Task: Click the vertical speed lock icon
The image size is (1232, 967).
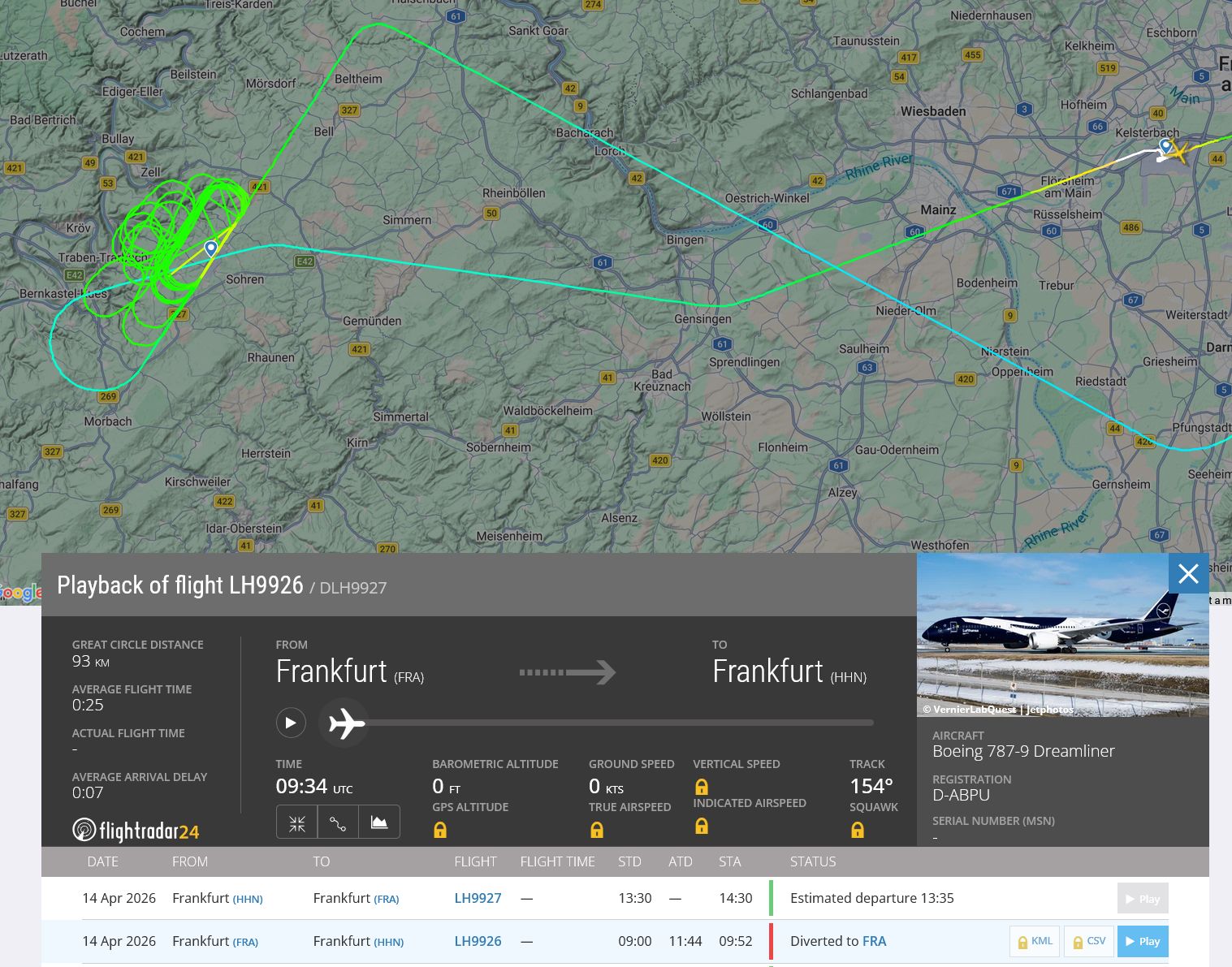Action: click(701, 787)
